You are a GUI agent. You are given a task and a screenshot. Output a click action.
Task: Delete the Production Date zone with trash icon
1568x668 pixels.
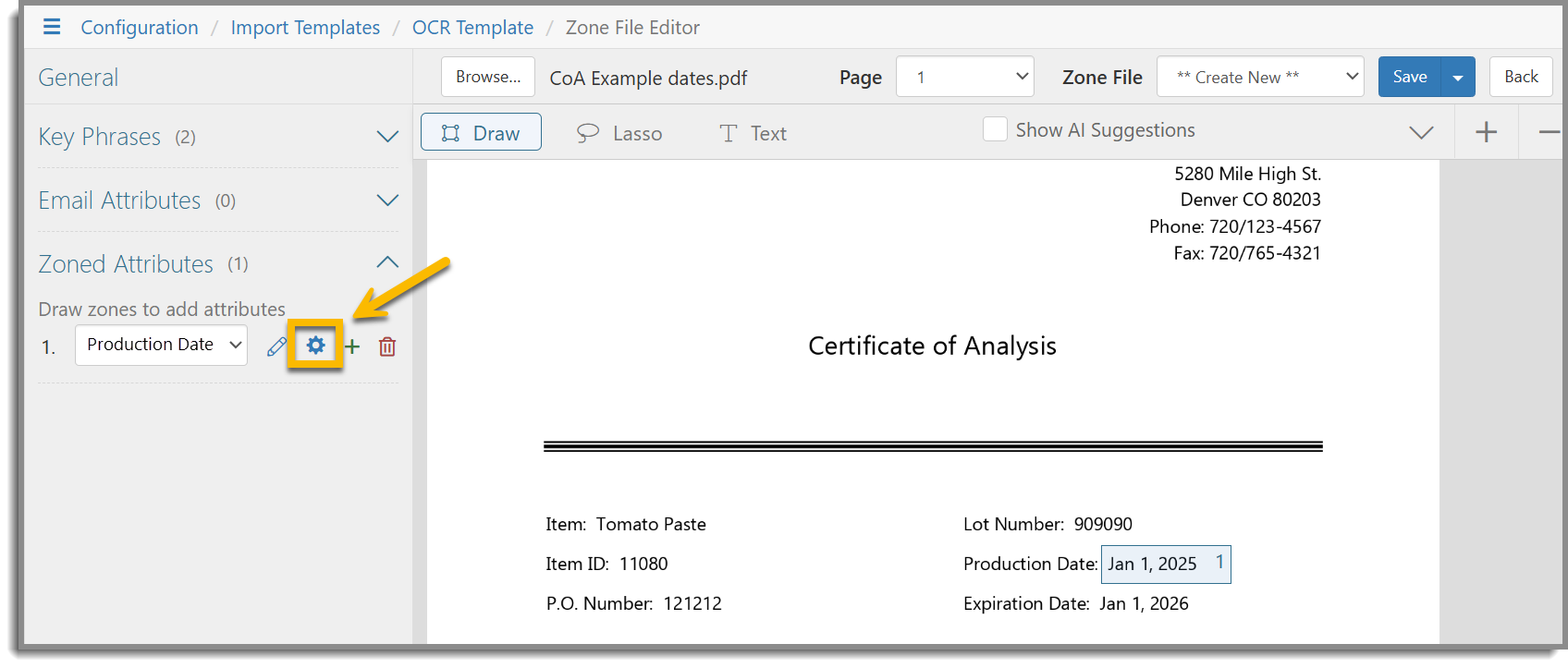[x=387, y=346]
